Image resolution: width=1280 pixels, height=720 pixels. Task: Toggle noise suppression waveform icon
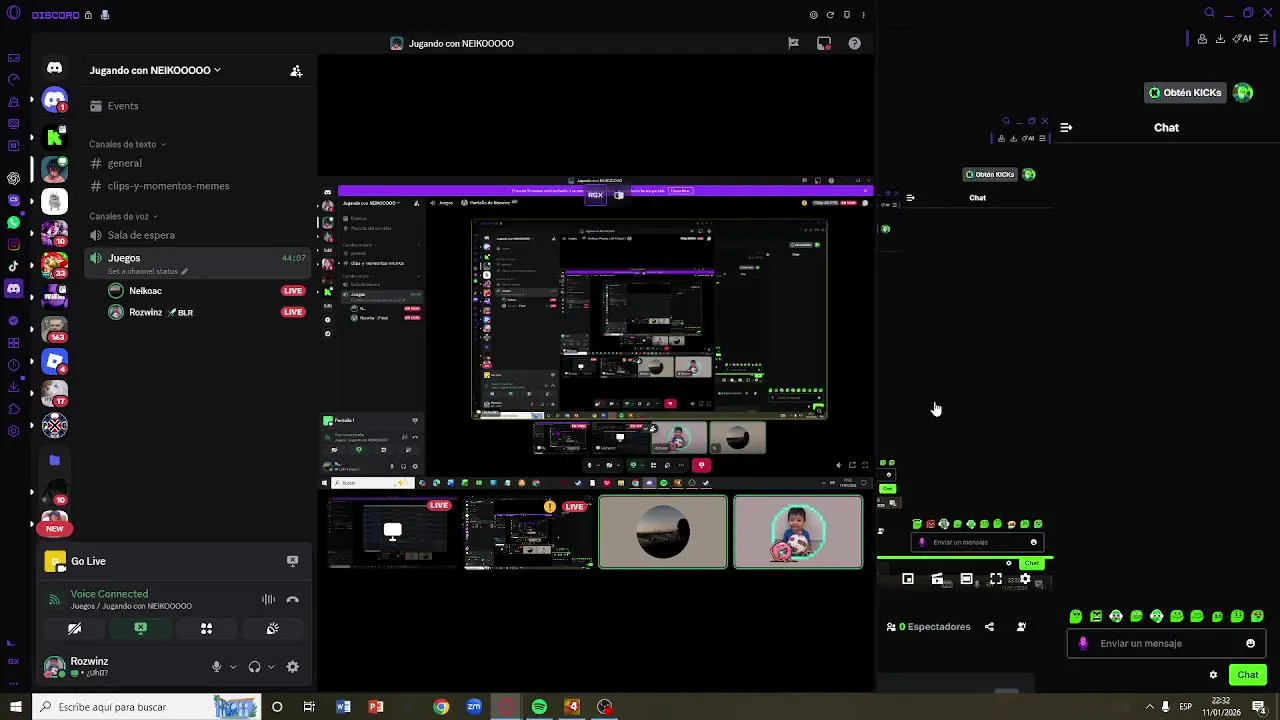pyautogui.click(x=268, y=600)
